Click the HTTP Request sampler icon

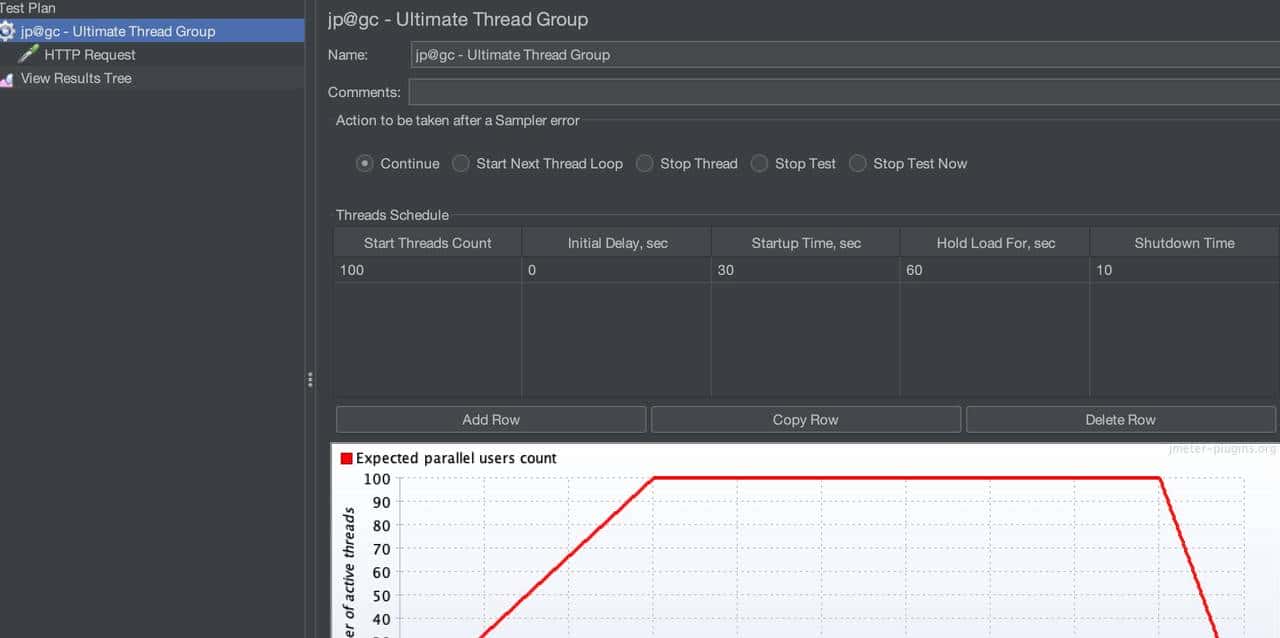pos(28,54)
